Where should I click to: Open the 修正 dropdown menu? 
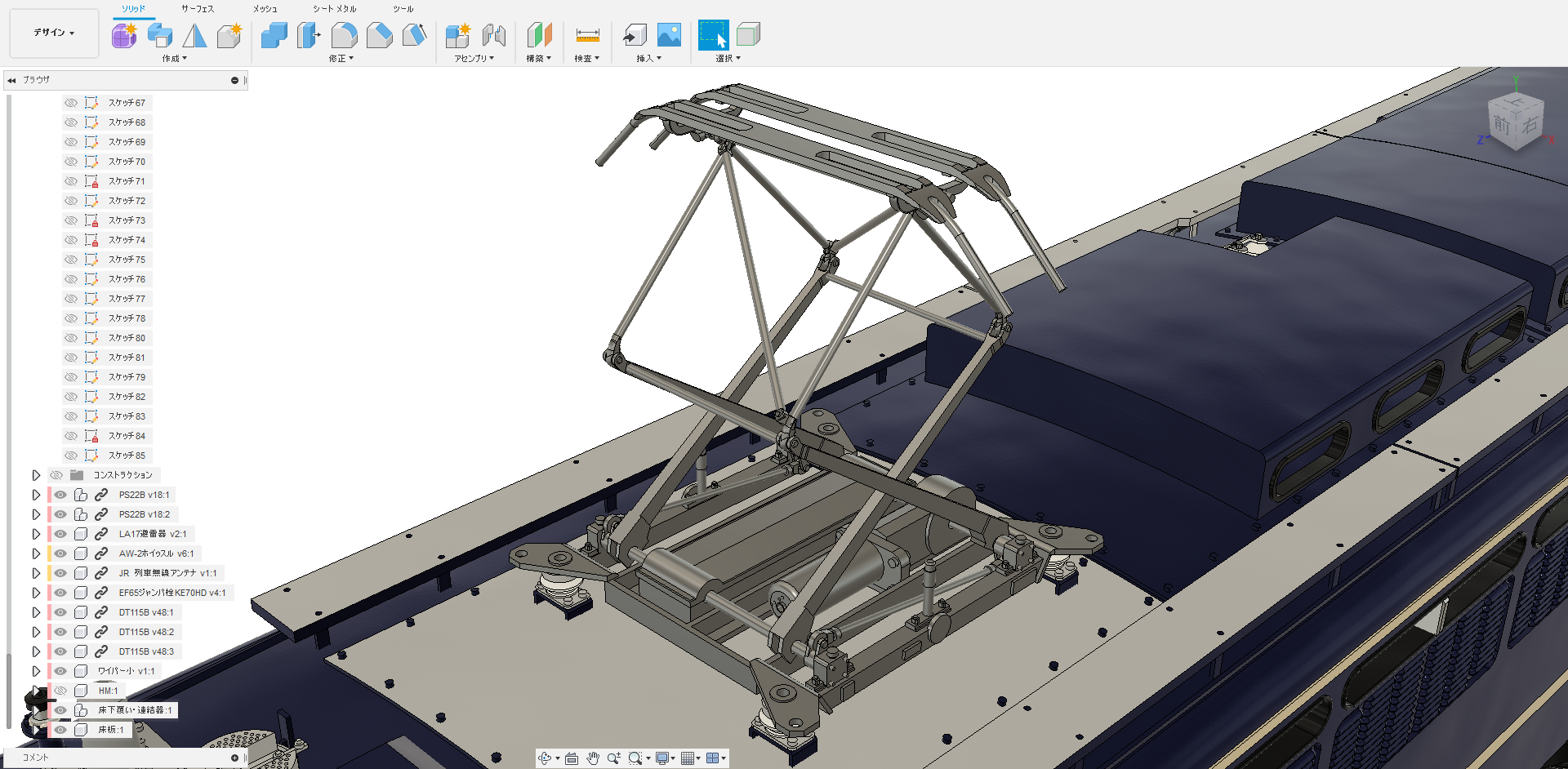341,59
